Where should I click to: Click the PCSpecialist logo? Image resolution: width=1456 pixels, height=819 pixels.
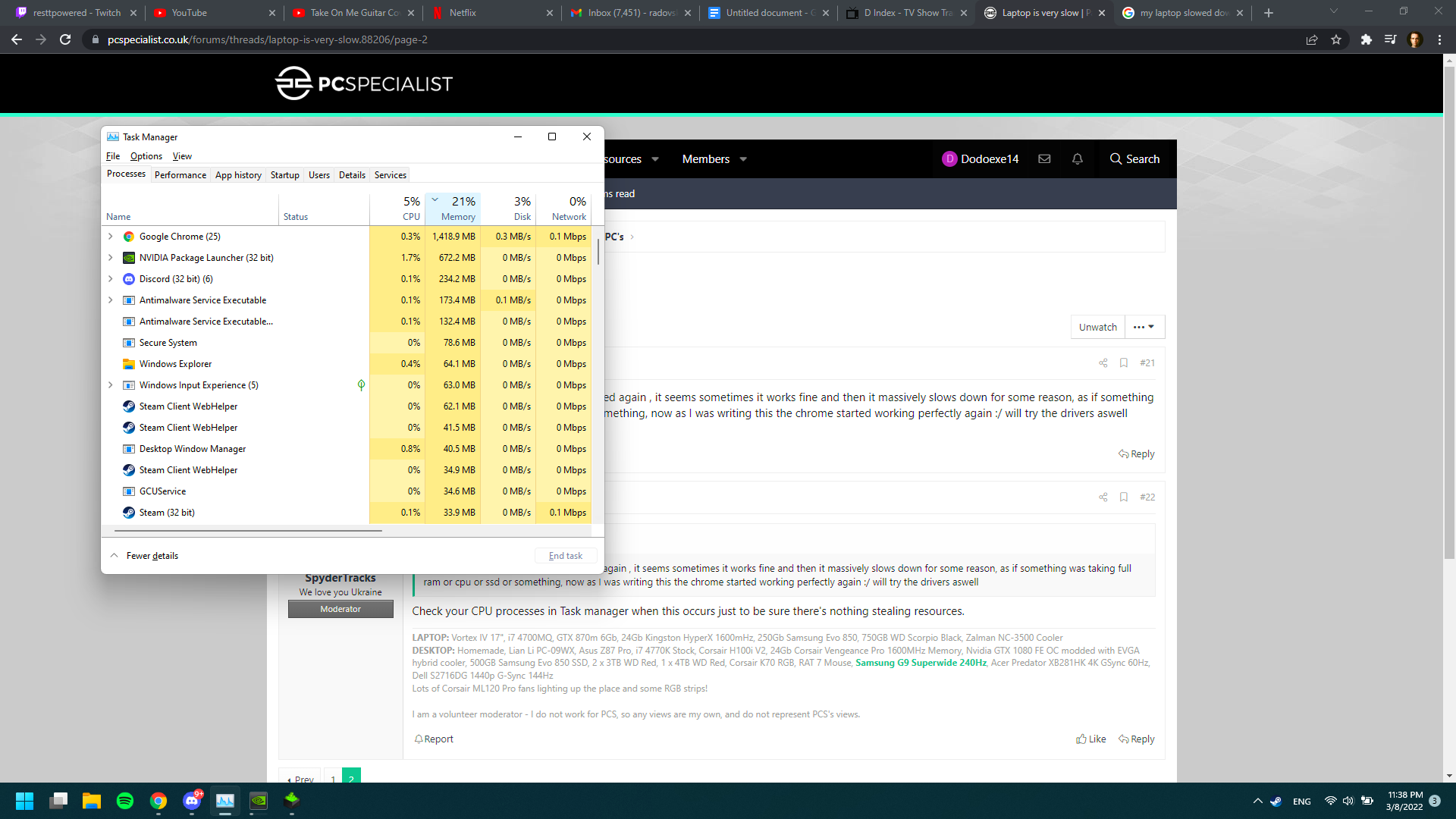pos(364,83)
